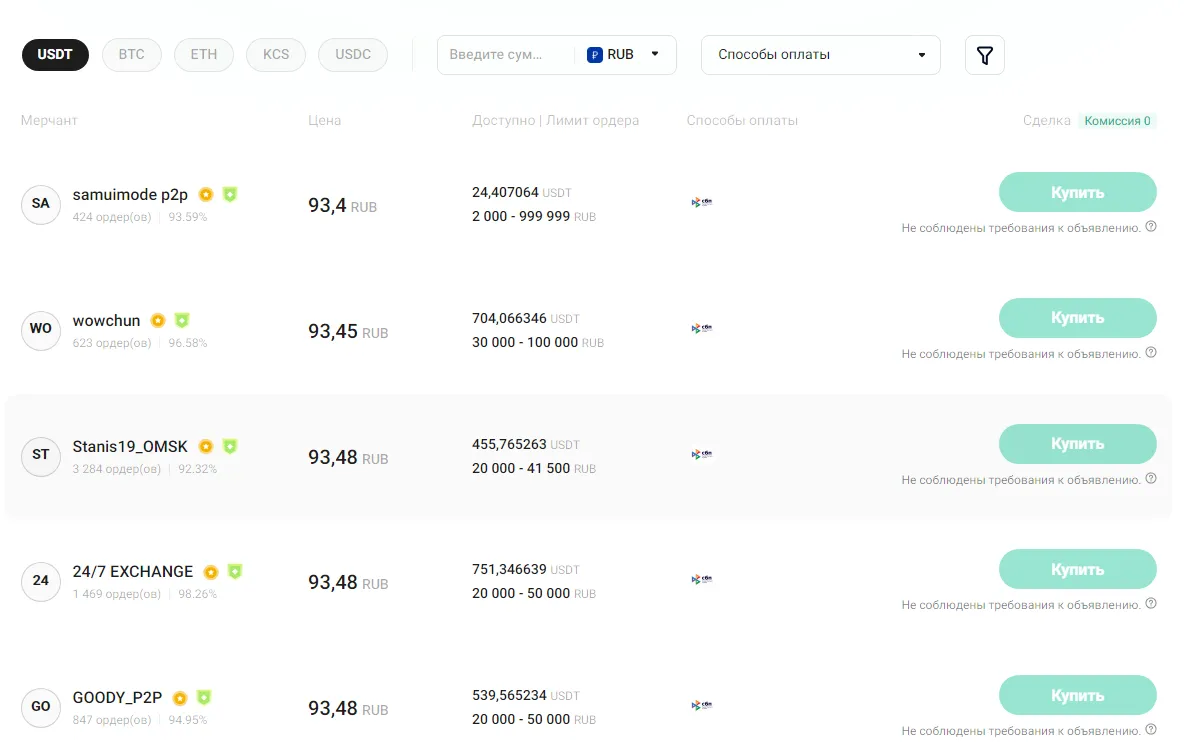This screenshot has width=1199, height=751.
Task: Click the gold star badge next to wowchun
Action: 158,320
